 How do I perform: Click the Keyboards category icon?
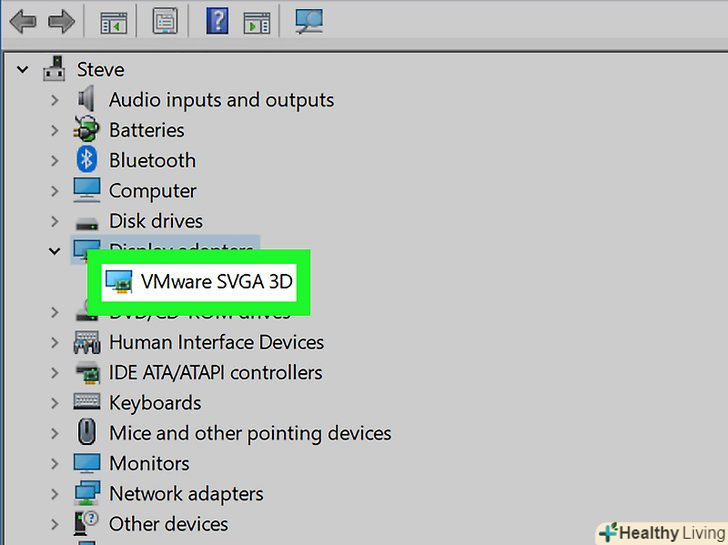[x=87, y=403]
